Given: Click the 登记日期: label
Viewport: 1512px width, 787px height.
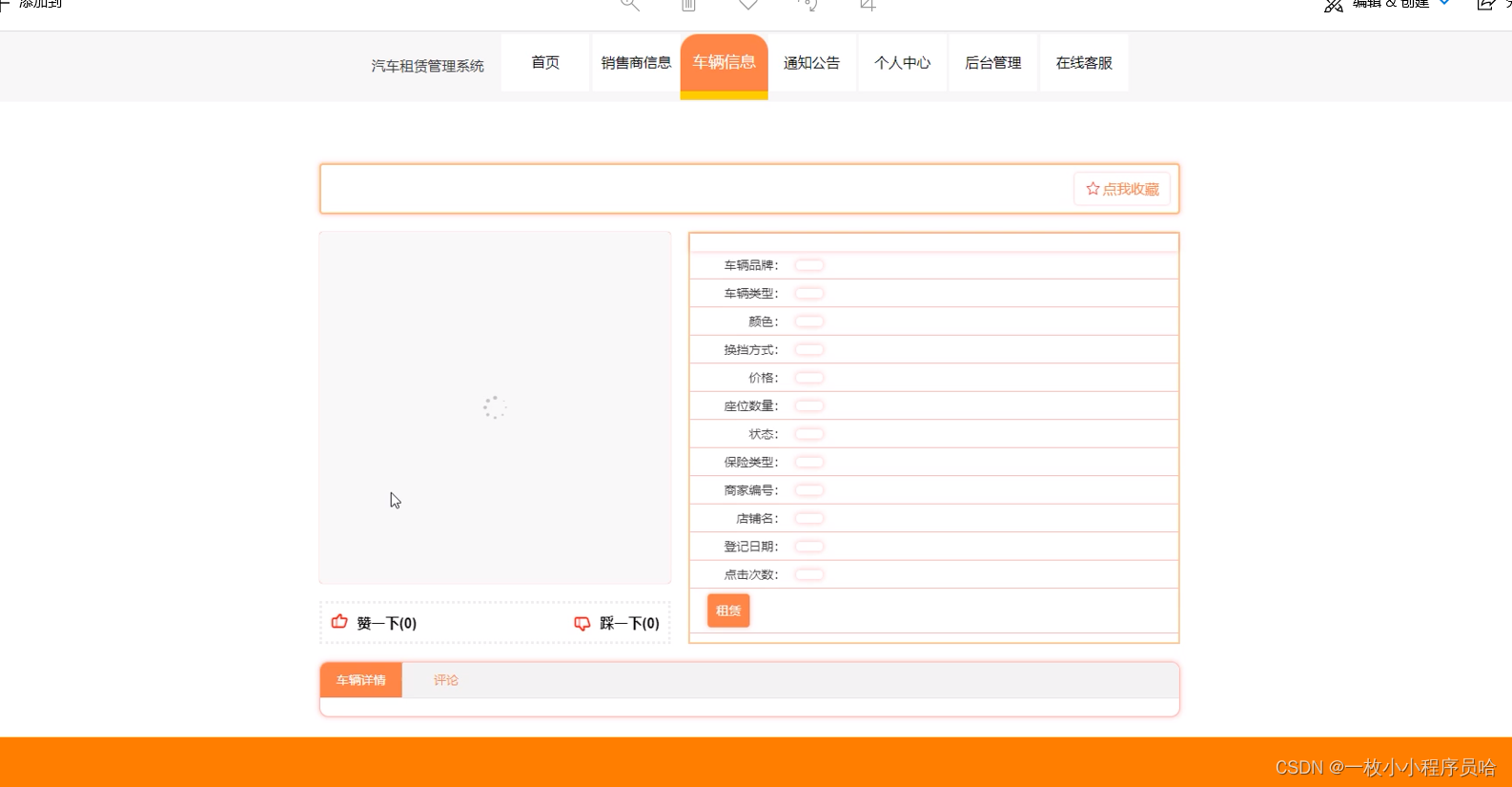Looking at the screenshot, I should click(751, 547).
